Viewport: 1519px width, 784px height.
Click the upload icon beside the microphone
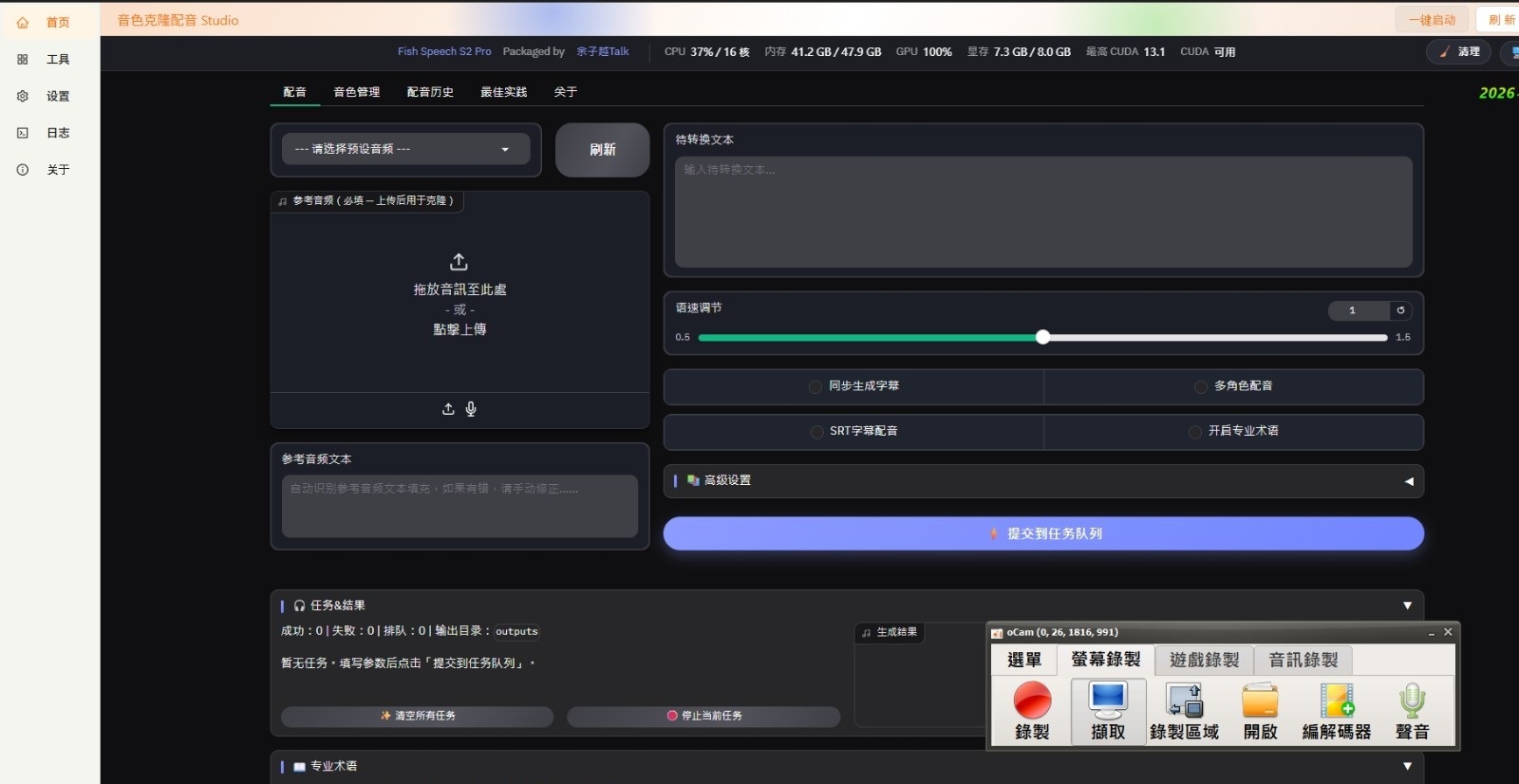pos(448,409)
